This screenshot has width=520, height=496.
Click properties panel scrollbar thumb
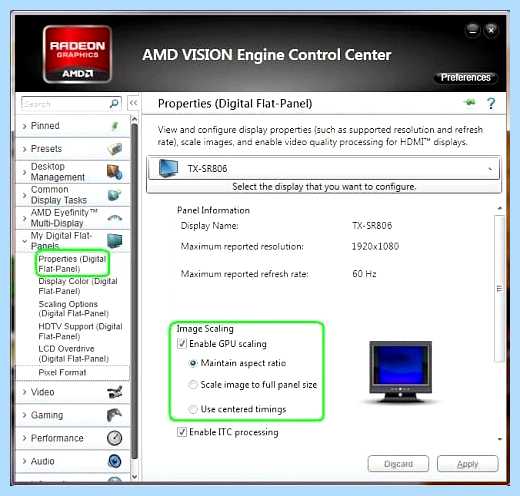pos(499,289)
